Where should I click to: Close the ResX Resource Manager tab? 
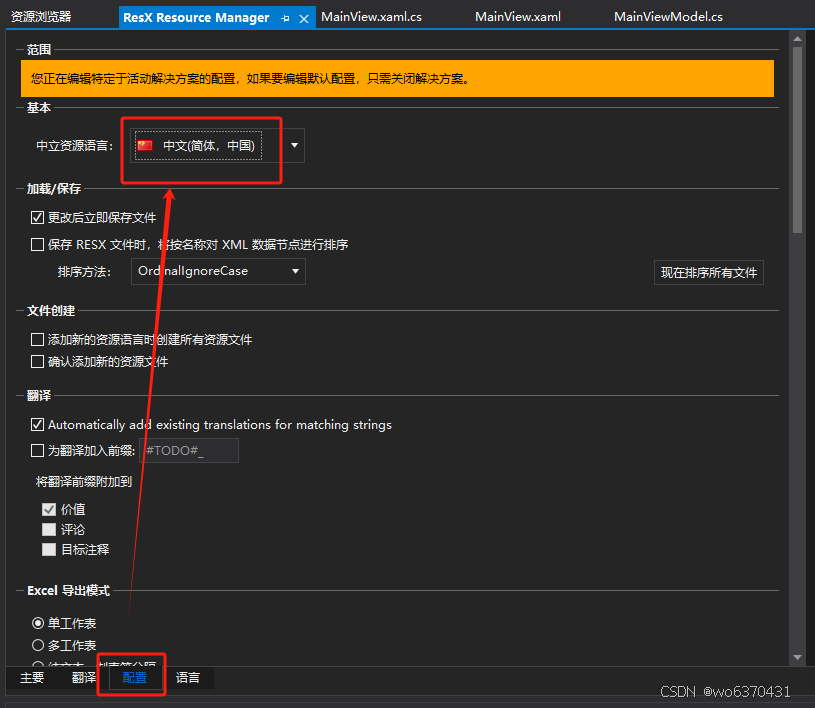(x=304, y=19)
